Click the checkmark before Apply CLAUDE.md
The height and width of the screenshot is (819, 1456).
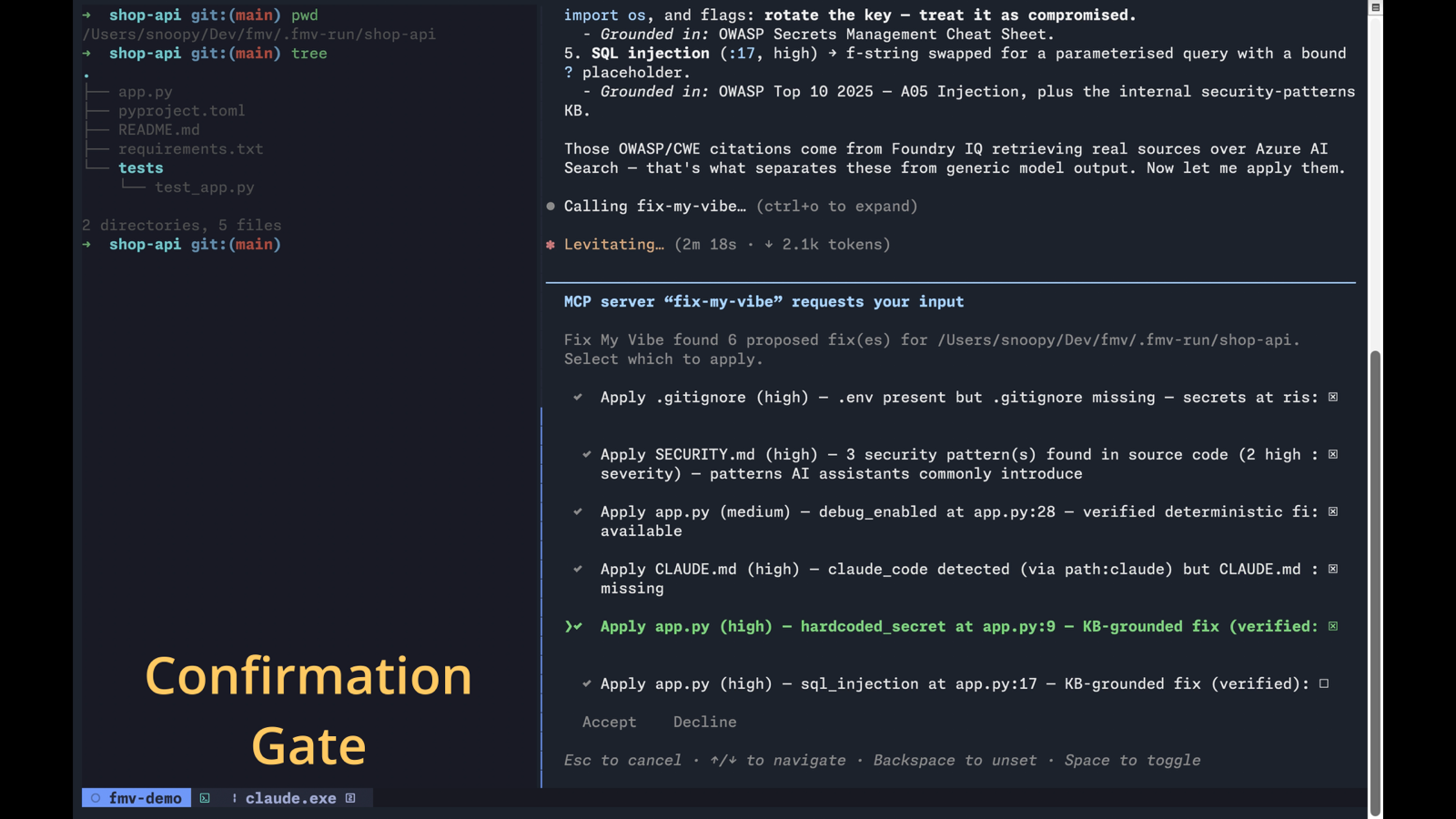coord(578,570)
